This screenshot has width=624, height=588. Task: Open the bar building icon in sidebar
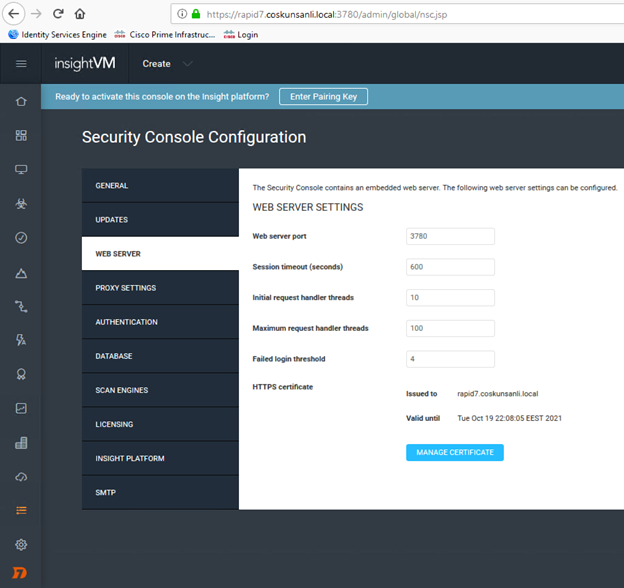point(21,443)
